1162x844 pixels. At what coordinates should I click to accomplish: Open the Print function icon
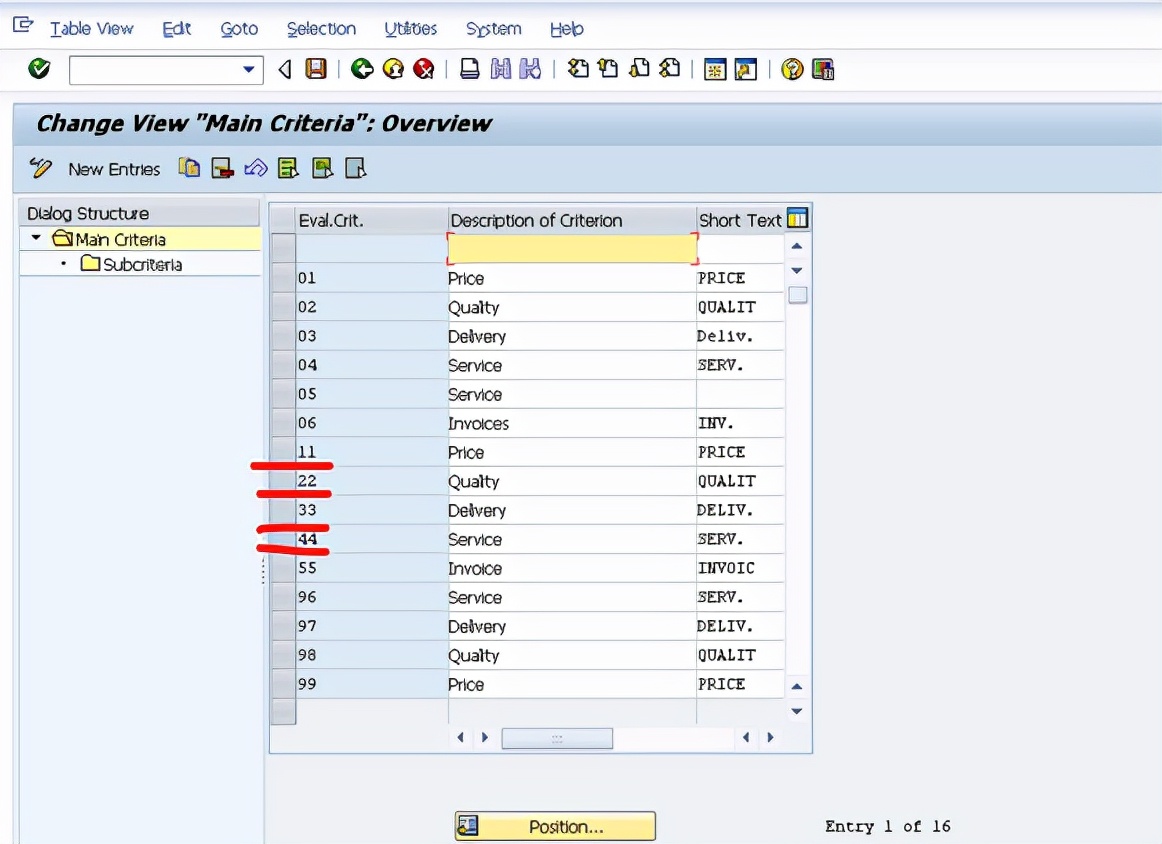click(470, 69)
